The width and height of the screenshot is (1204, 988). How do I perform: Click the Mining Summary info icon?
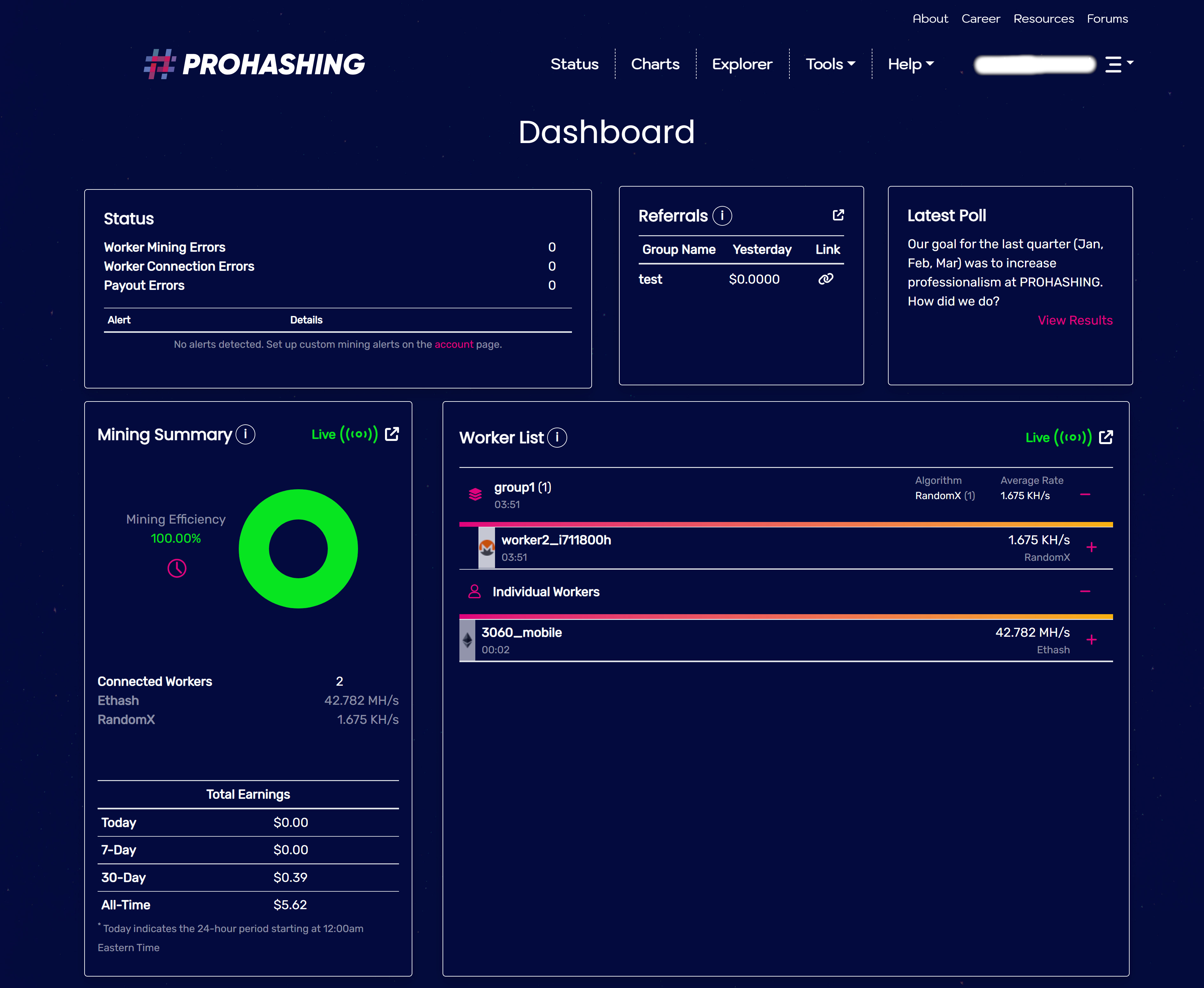tap(245, 434)
